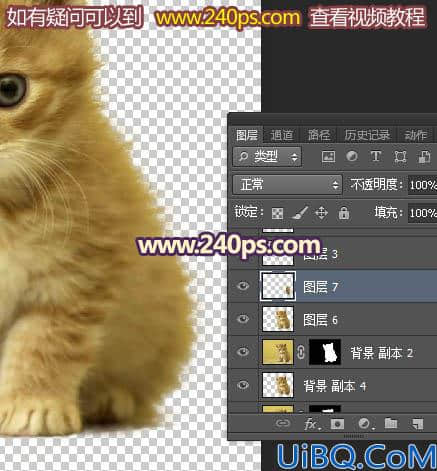Hide layer 图层 7
The width and height of the screenshot is (437, 471).
243,286
